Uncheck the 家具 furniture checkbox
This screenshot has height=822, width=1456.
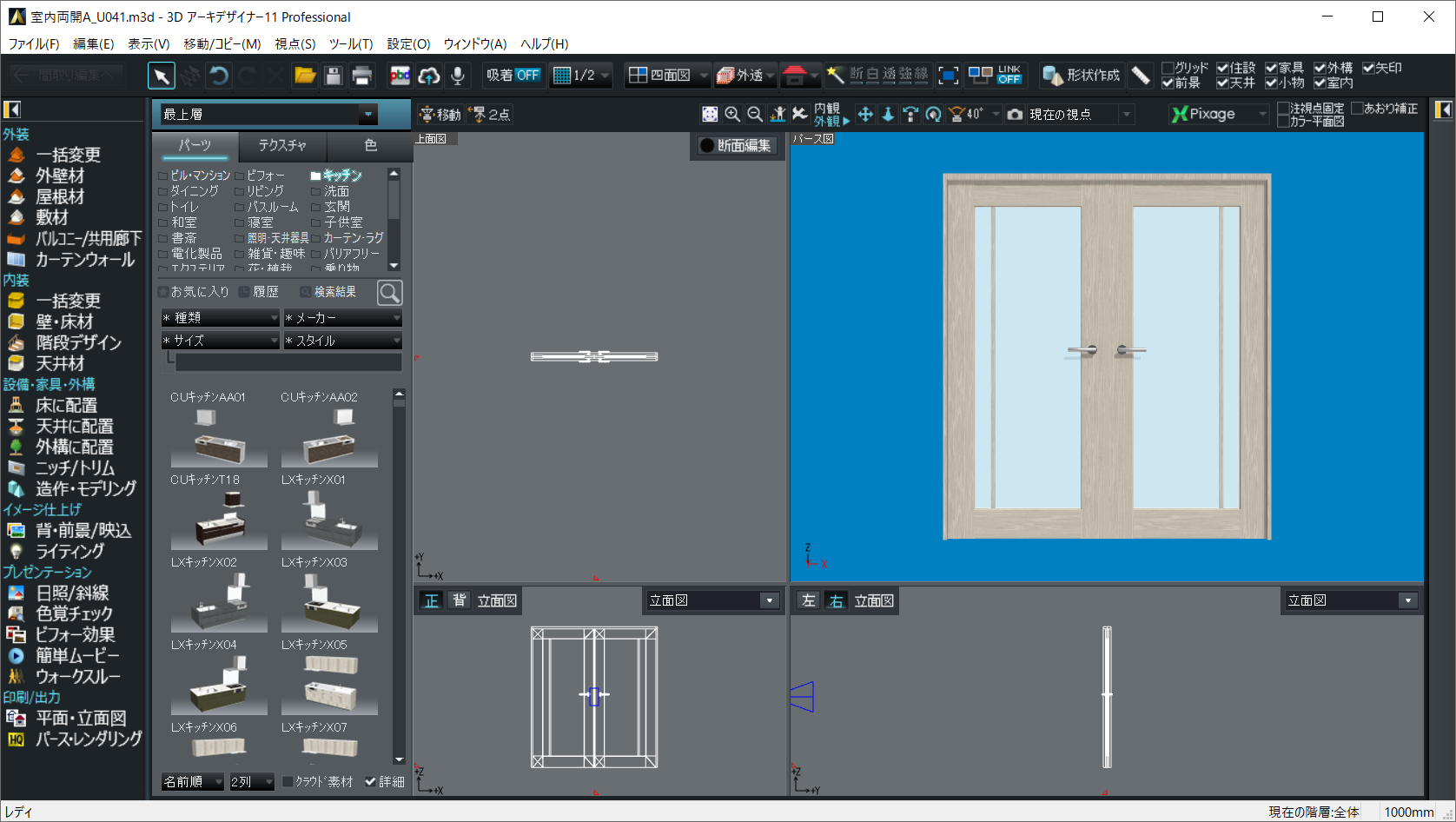point(1271,68)
